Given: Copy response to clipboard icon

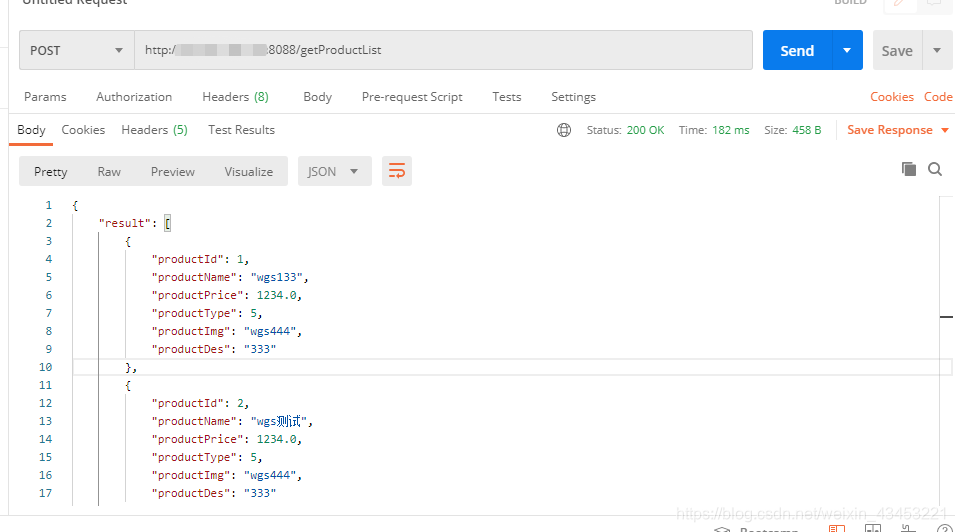Looking at the screenshot, I should pyautogui.click(x=909, y=169).
